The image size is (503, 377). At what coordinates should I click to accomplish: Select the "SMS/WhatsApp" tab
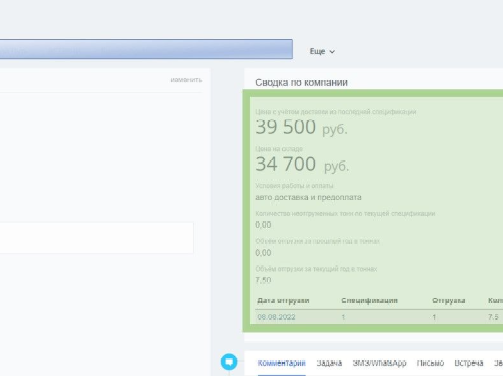pyautogui.click(x=379, y=363)
